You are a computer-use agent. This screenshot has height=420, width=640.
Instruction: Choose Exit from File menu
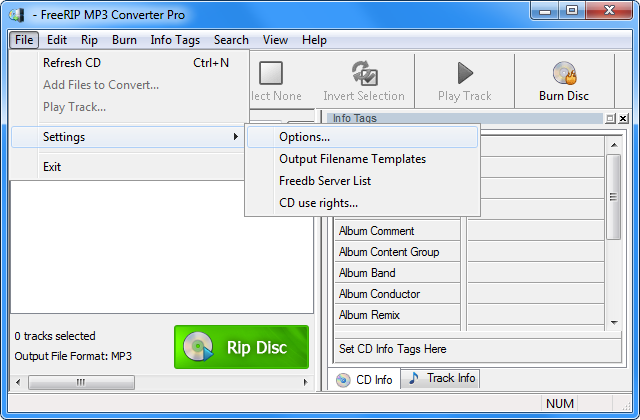pos(129,167)
